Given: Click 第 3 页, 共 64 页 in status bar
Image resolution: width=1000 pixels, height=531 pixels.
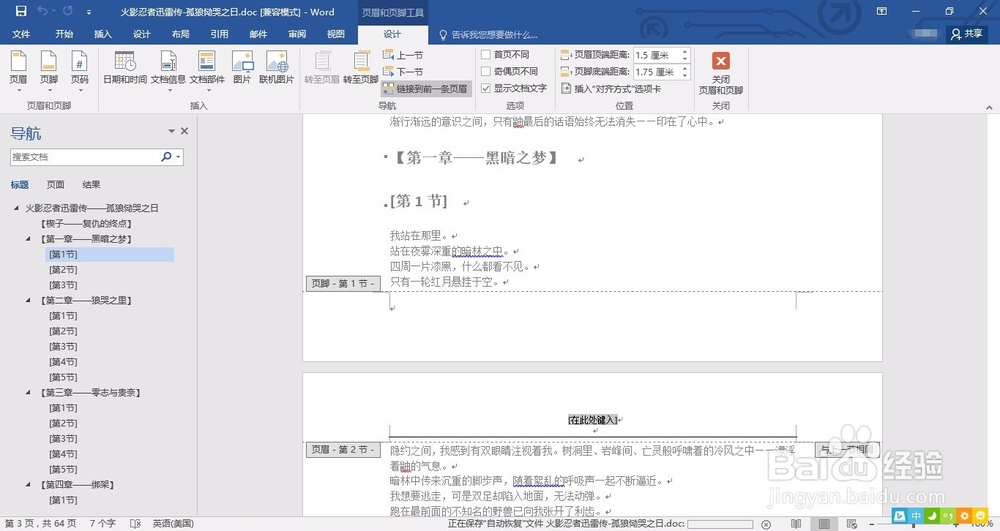Looking at the screenshot, I should (40, 523).
